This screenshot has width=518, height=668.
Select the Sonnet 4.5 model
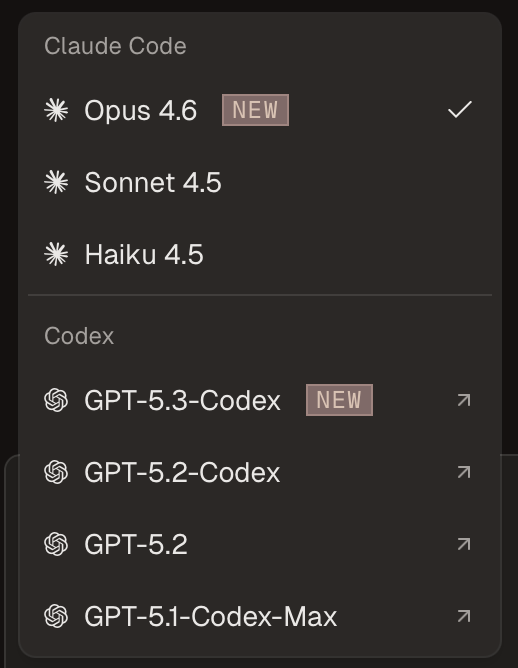[x=260, y=182]
